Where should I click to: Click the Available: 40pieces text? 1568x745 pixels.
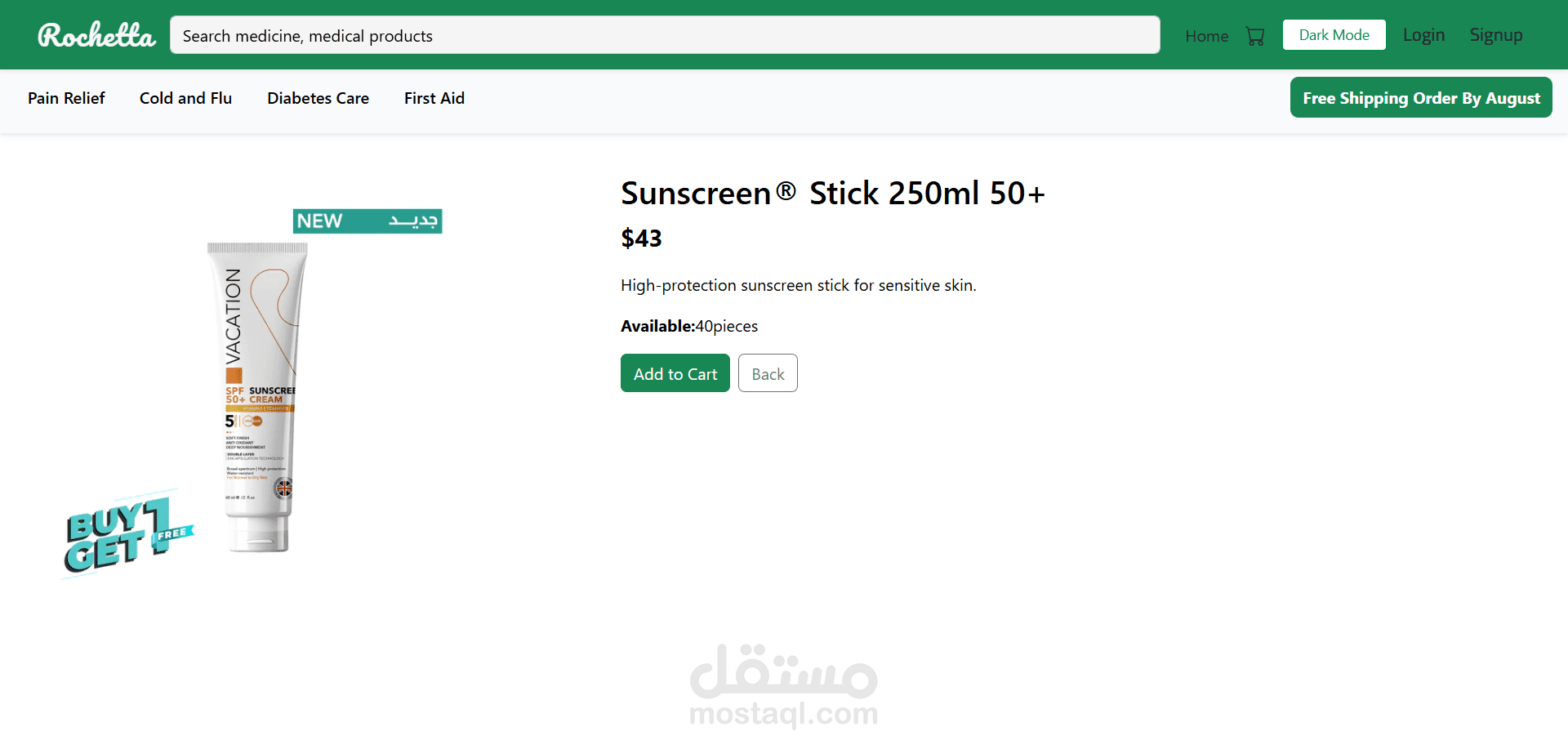689,326
